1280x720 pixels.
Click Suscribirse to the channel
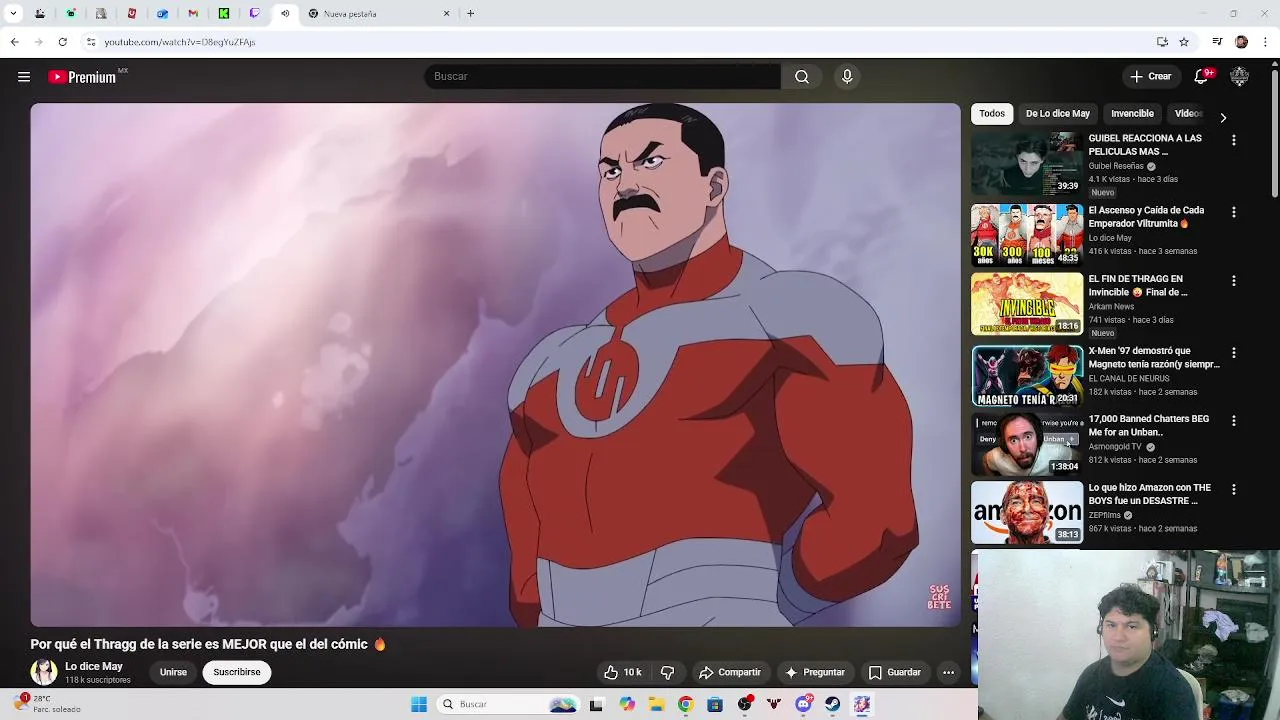[x=237, y=672]
